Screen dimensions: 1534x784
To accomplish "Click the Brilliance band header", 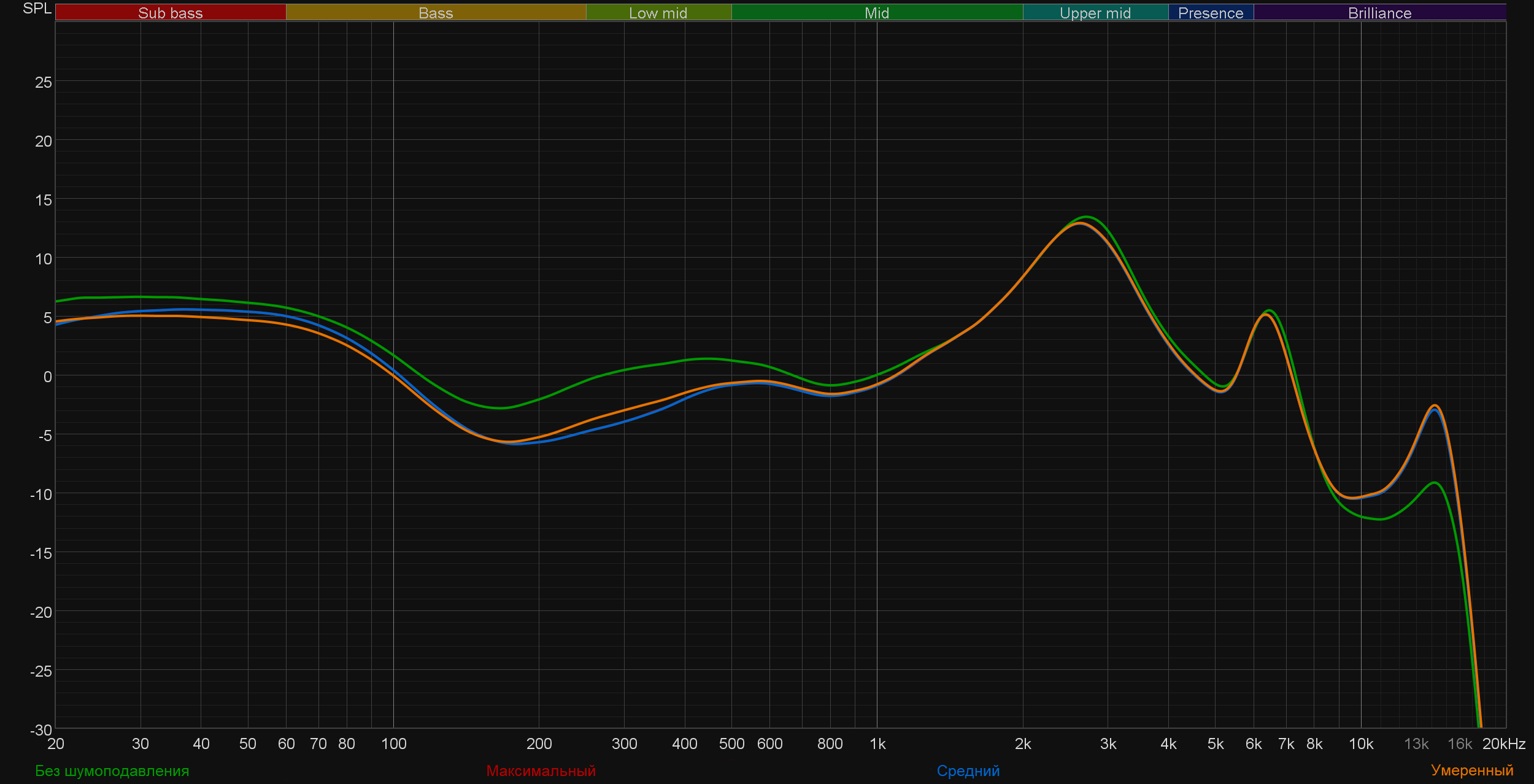I will 1379,13.
